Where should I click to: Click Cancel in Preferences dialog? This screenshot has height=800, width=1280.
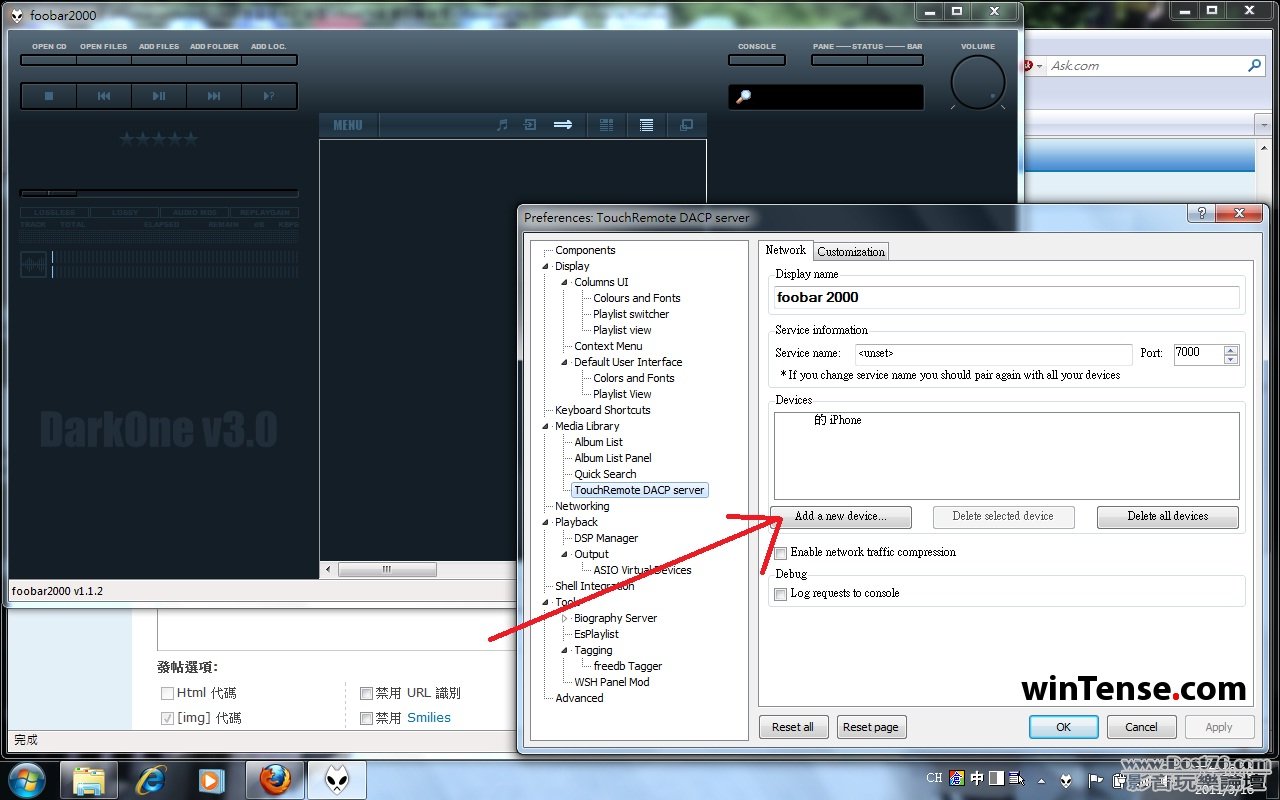1141,727
